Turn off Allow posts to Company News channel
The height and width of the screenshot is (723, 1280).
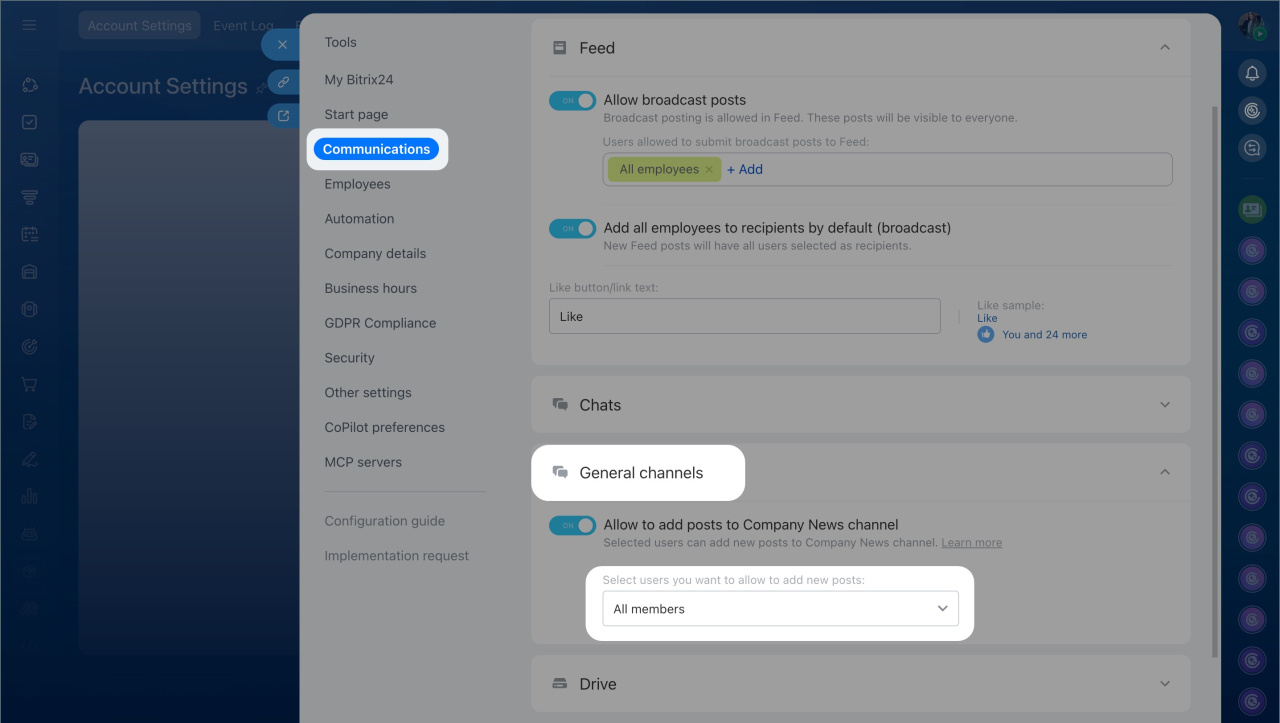(x=572, y=525)
